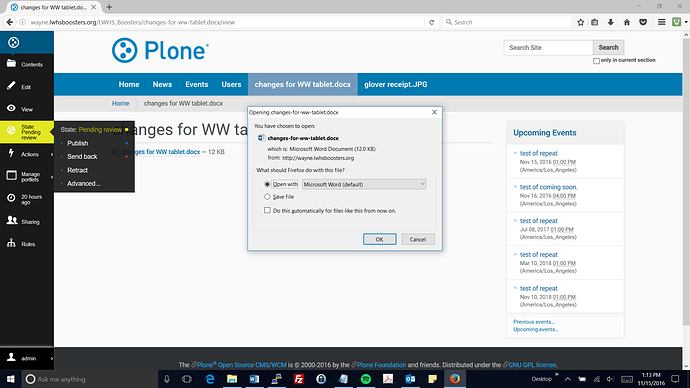The width and height of the screenshot is (690, 388).
Task: Open Upcoming events... link
Action: [536, 329]
